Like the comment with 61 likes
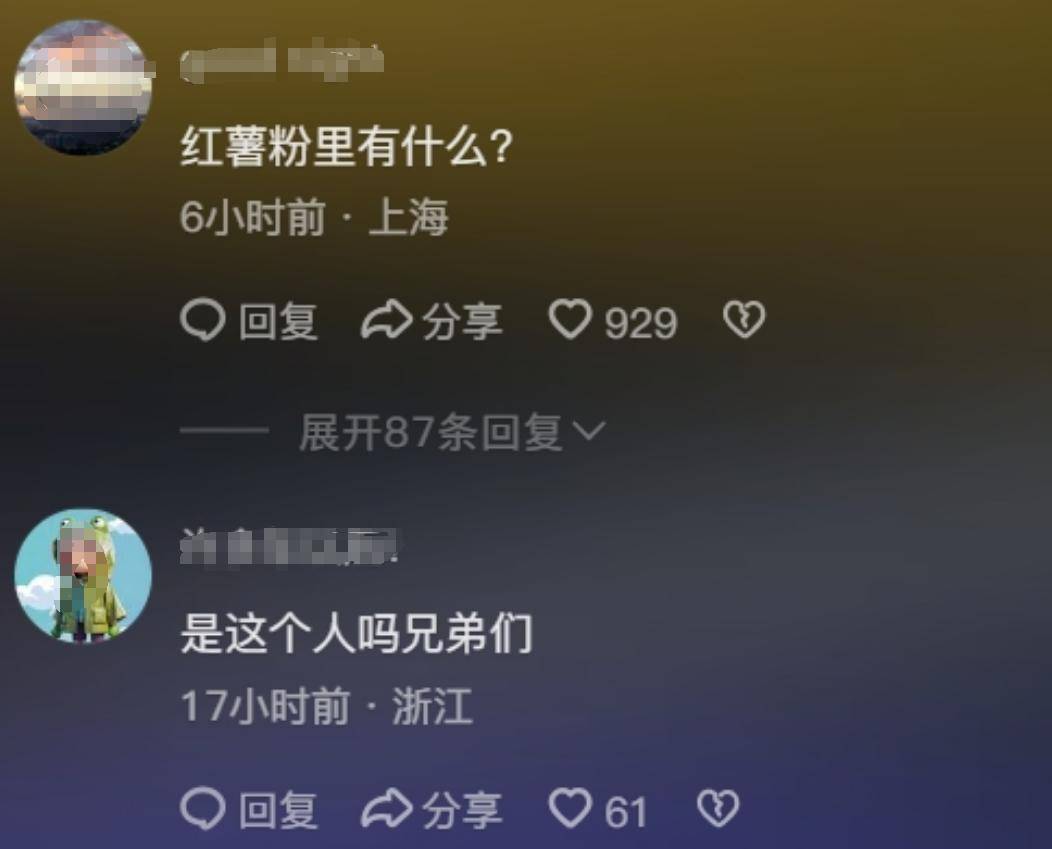This screenshot has height=849, width=1052. 570,807
